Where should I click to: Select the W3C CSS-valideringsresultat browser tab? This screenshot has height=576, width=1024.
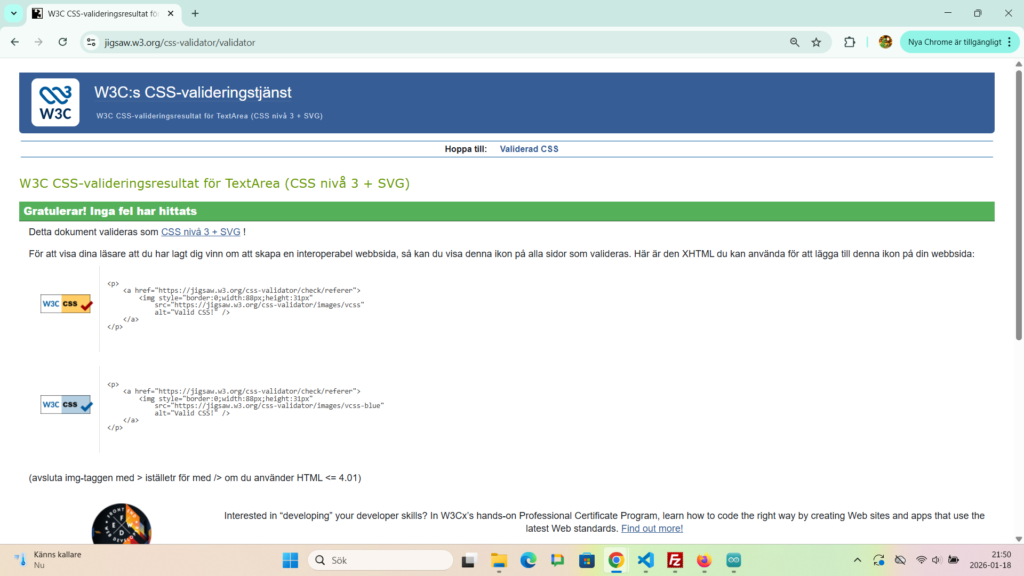(x=100, y=13)
